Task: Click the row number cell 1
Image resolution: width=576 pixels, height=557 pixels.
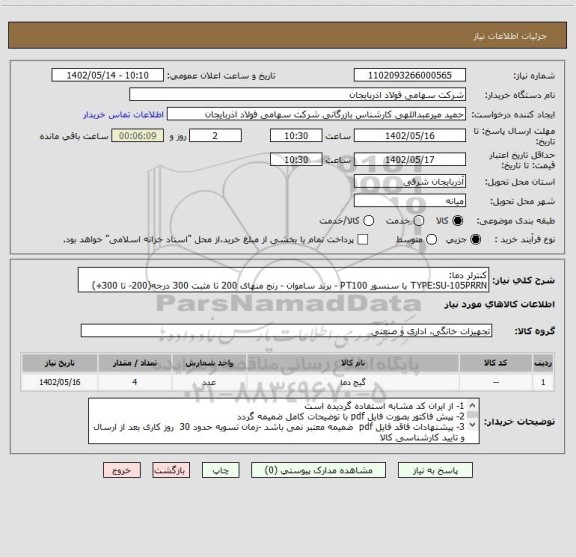Action: point(543,382)
